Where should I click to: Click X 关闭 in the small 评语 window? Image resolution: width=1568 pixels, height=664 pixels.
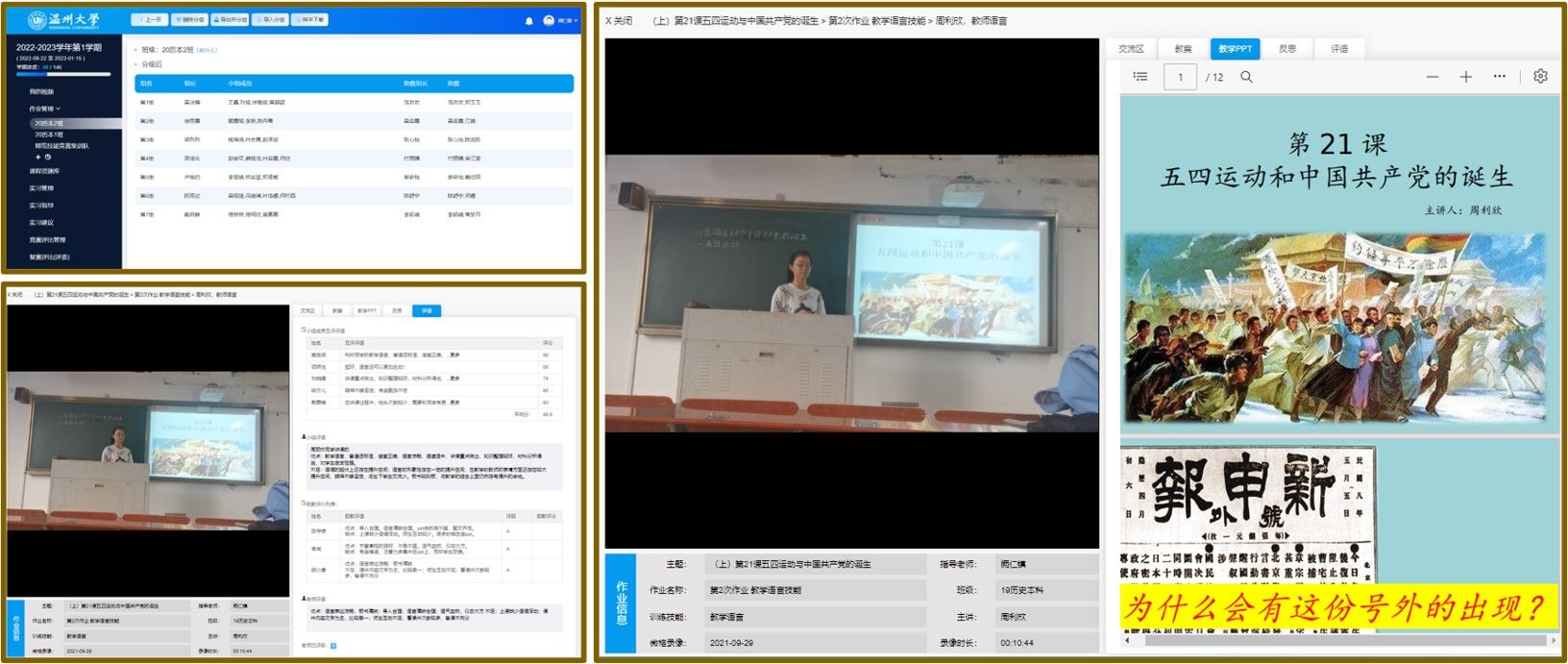coord(14,295)
